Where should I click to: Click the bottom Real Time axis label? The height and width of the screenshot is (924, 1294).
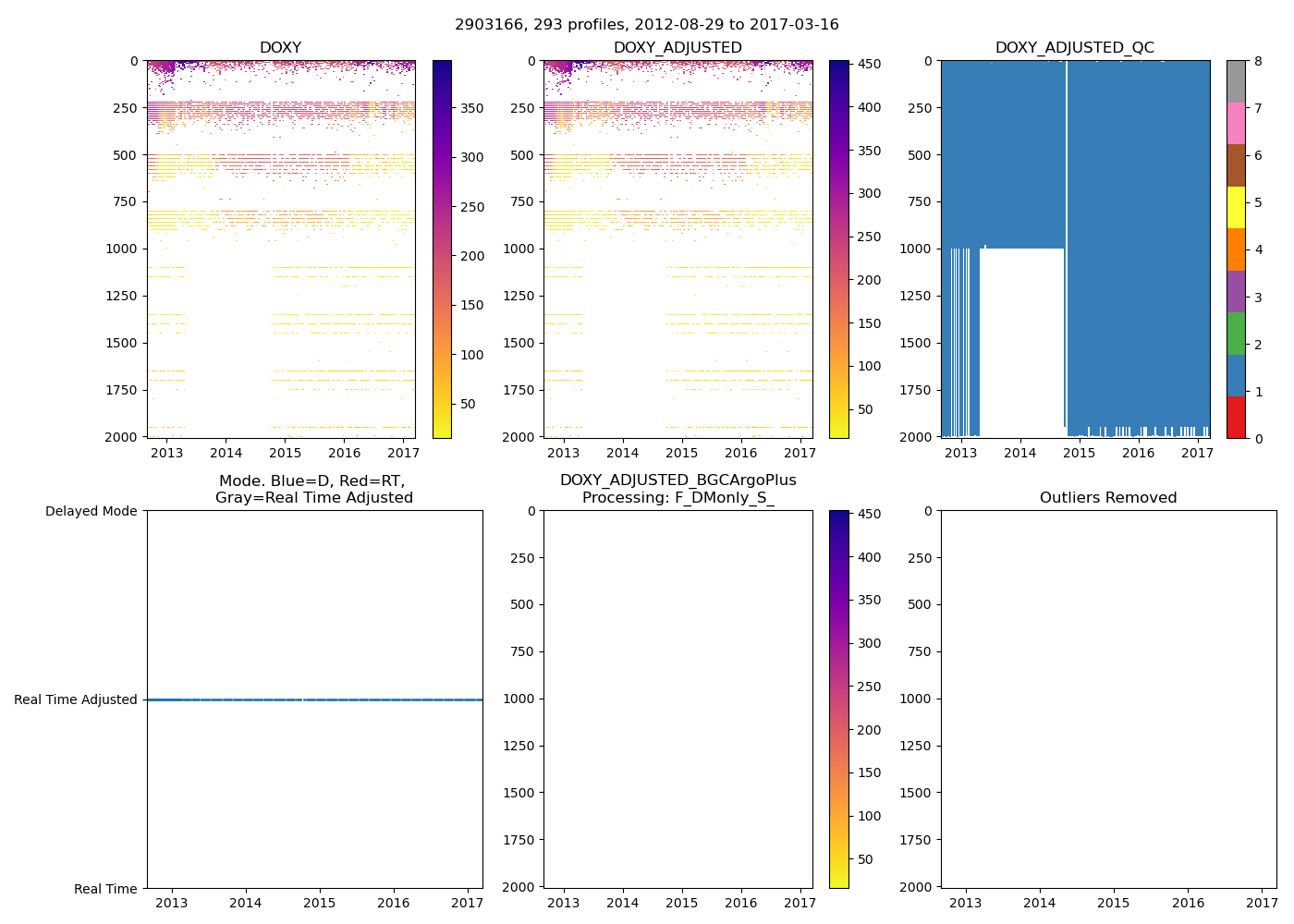105,889
